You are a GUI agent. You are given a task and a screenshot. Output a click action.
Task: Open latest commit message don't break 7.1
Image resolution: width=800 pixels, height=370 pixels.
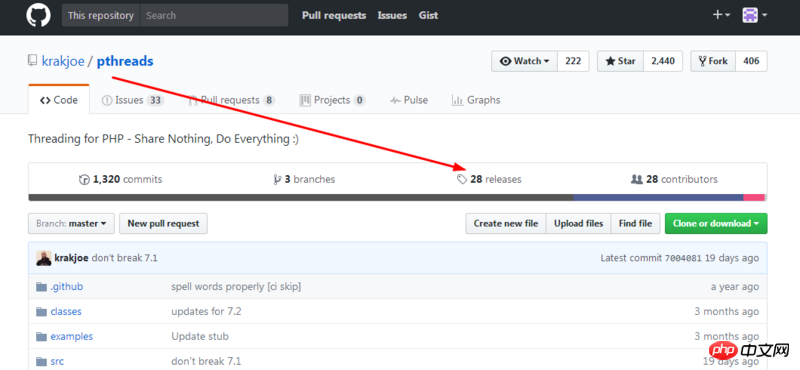[x=124, y=258]
